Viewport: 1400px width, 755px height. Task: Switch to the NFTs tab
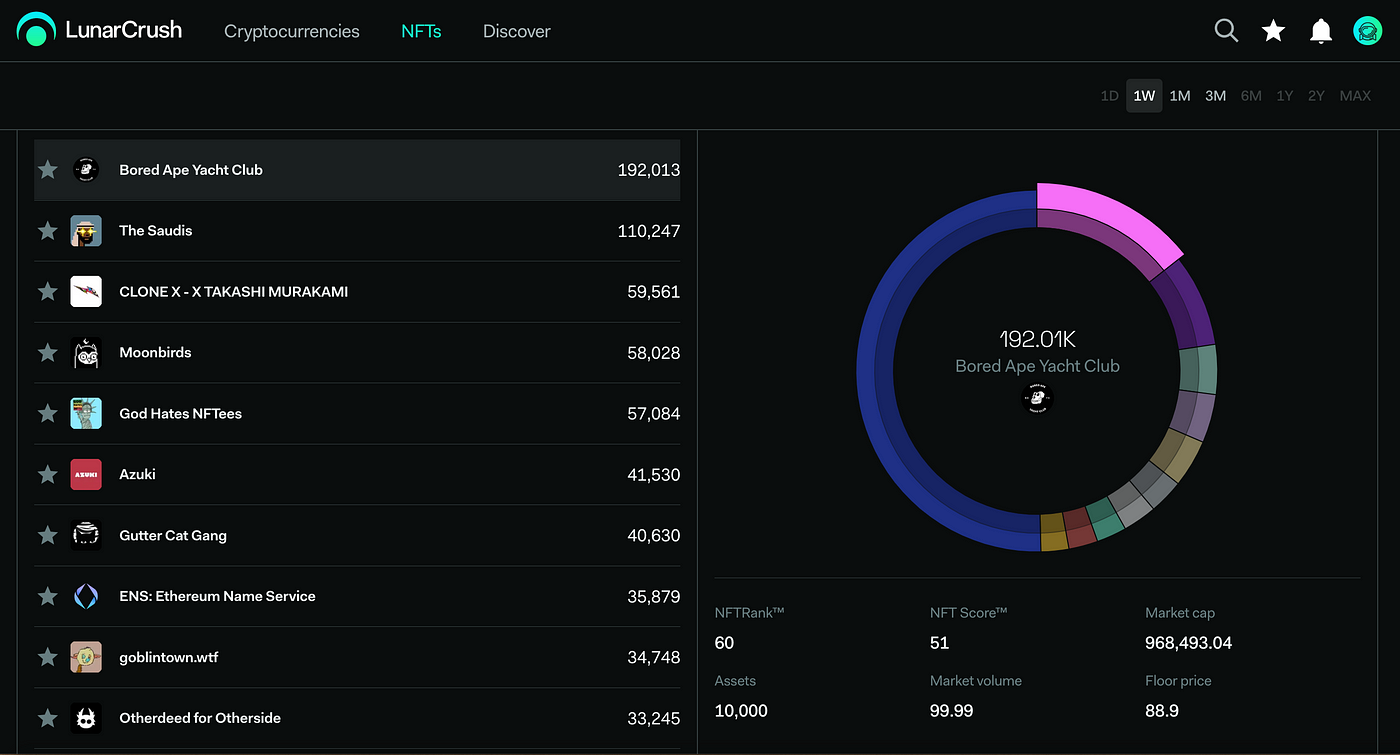[421, 31]
